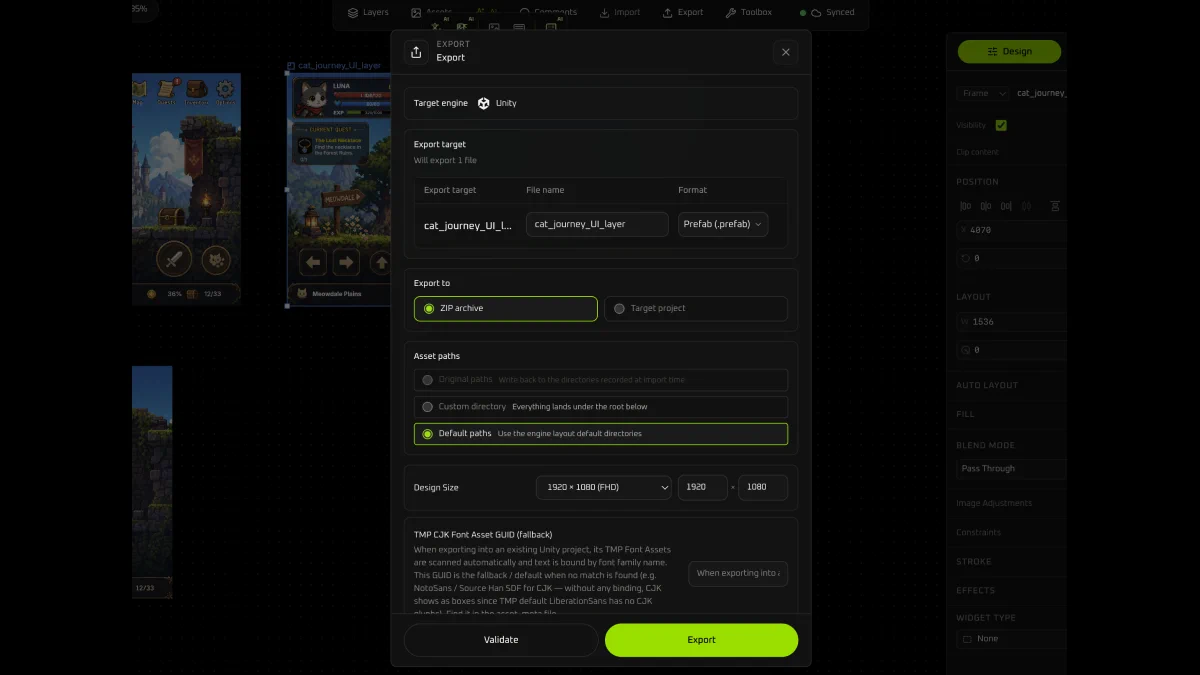
Task: Click the align horizontal center icon under Position
Action: [x=986, y=206]
